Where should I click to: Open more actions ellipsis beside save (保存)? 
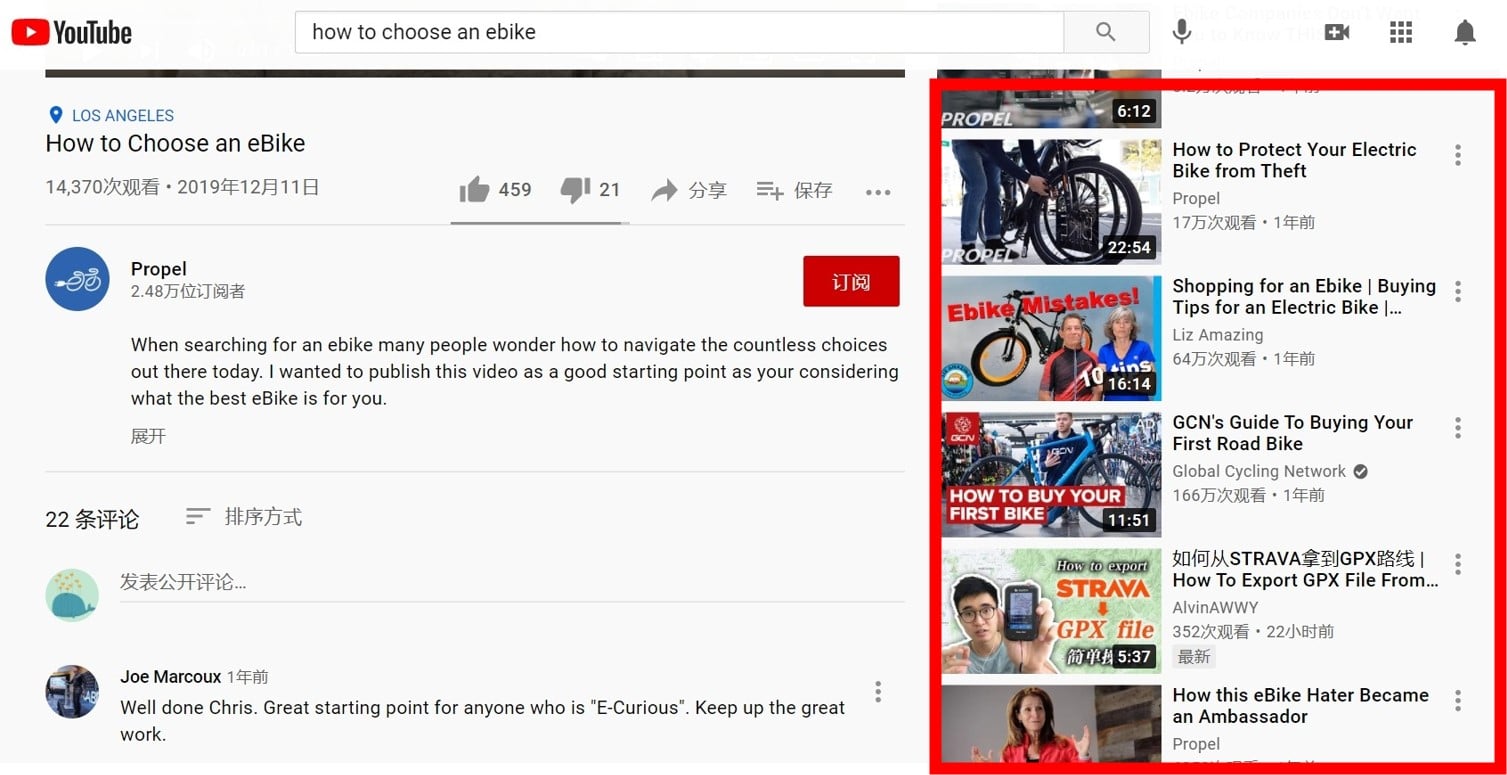(x=877, y=192)
